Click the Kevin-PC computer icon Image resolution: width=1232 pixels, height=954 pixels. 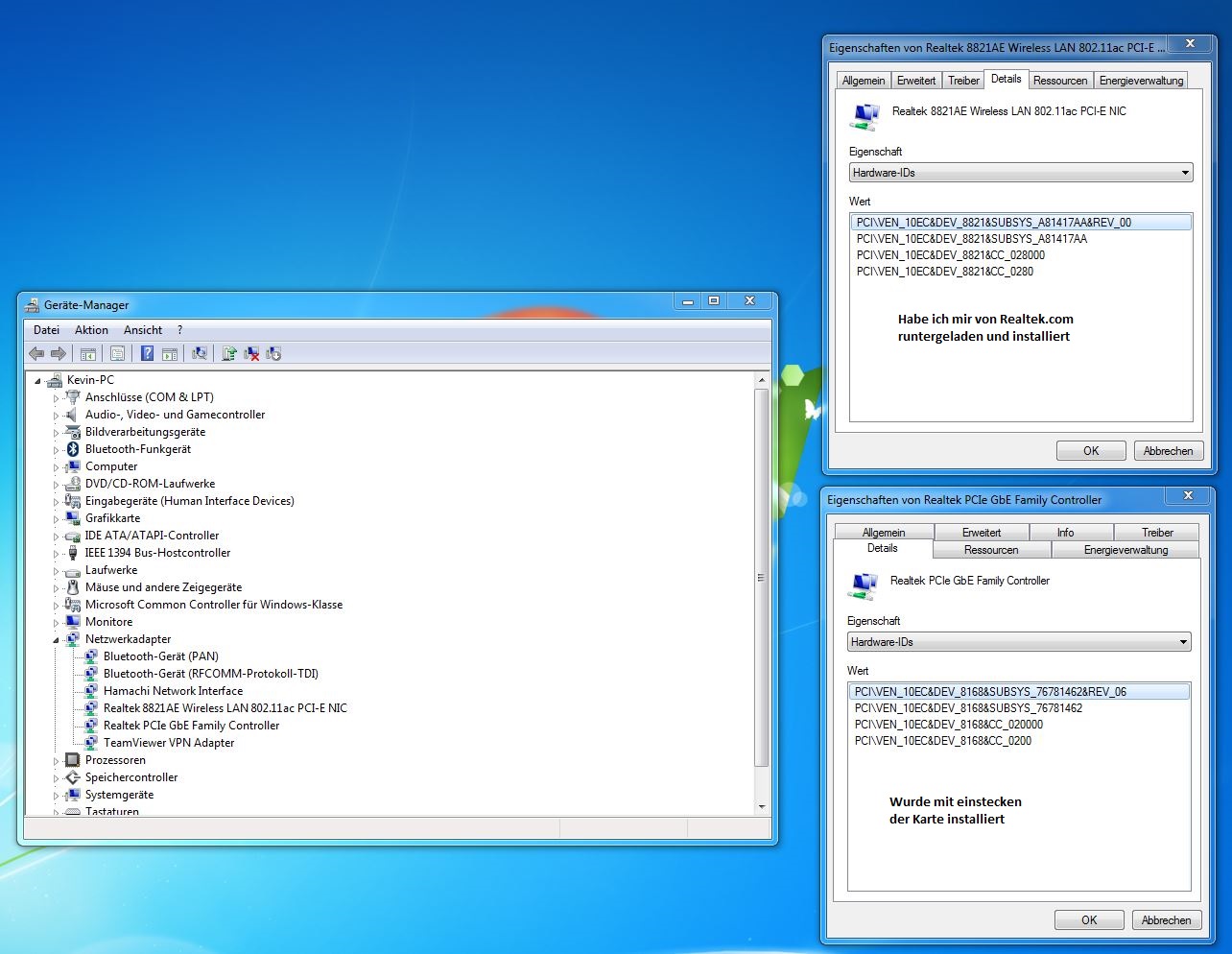pos(54,380)
